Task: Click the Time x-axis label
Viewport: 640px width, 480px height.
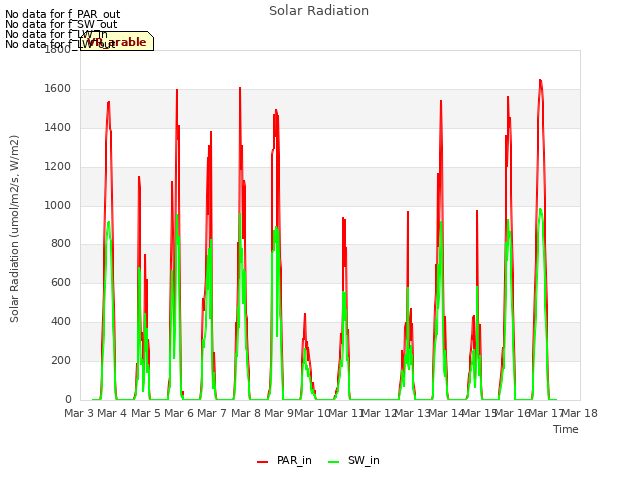Action: point(566,429)
